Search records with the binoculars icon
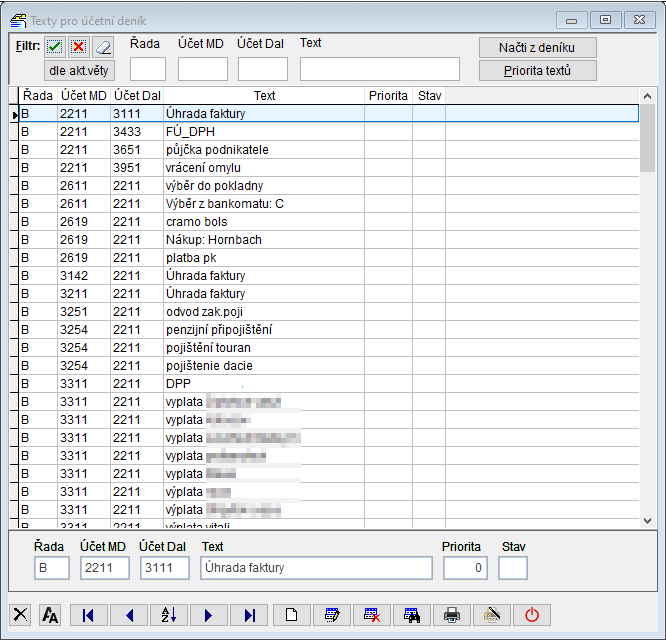Image resolution: width=666 pixels, height=640 pixels. 412,615
